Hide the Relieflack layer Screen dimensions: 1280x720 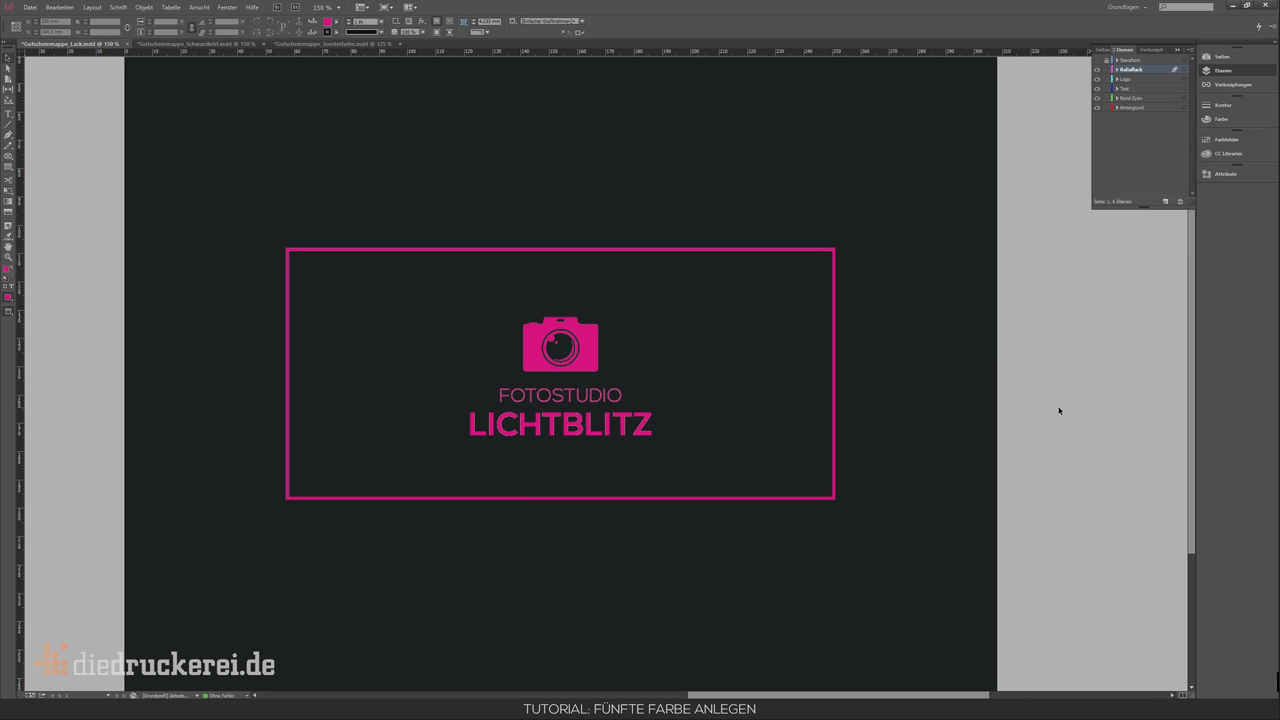(1097, 70)
